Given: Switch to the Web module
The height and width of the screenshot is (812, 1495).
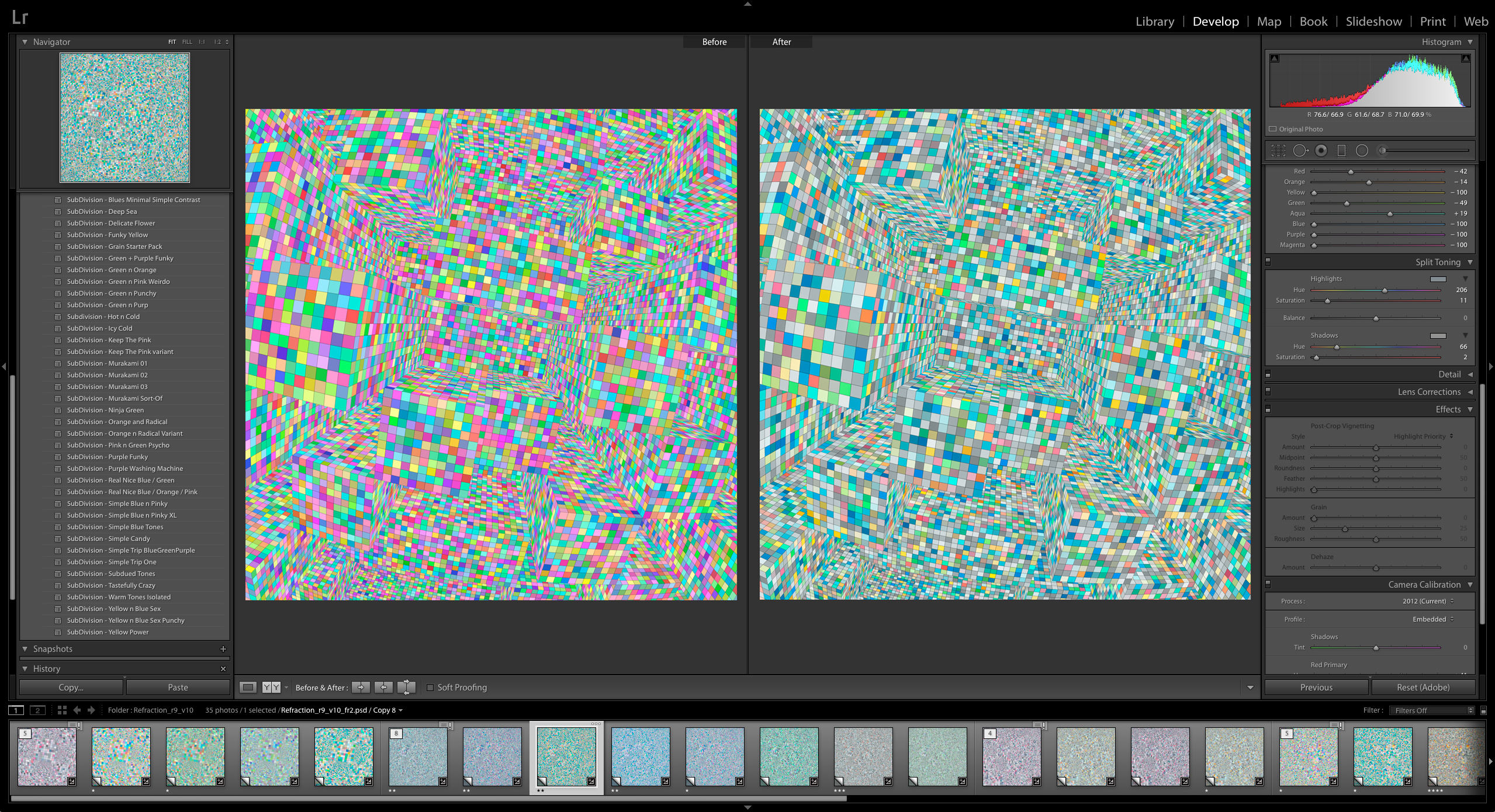Looking at the screenshot, I should [1476, 22].
